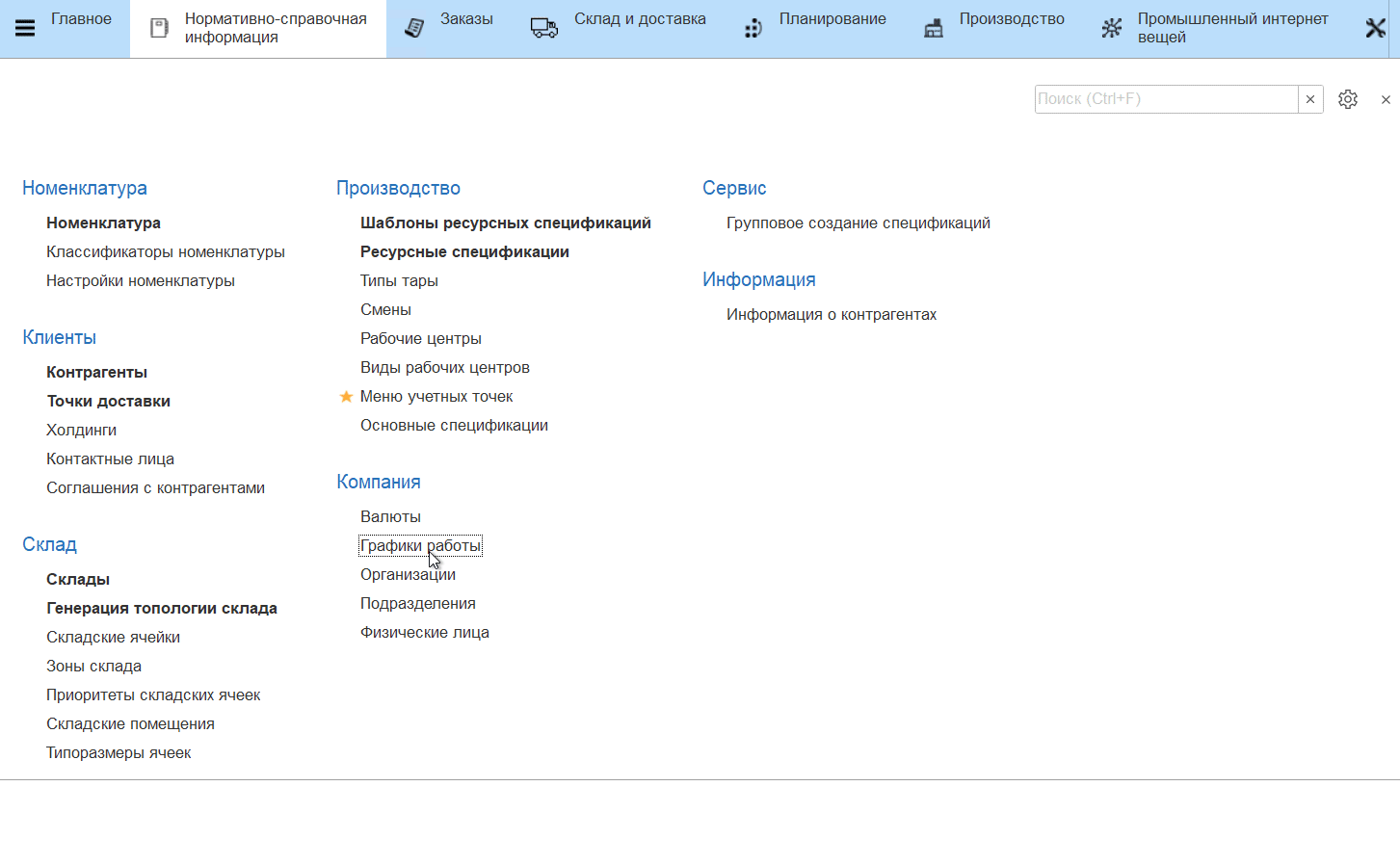Open the Заказы section icon
Image resolution: width=1400 pixels, height=865 pixels.
414,28
